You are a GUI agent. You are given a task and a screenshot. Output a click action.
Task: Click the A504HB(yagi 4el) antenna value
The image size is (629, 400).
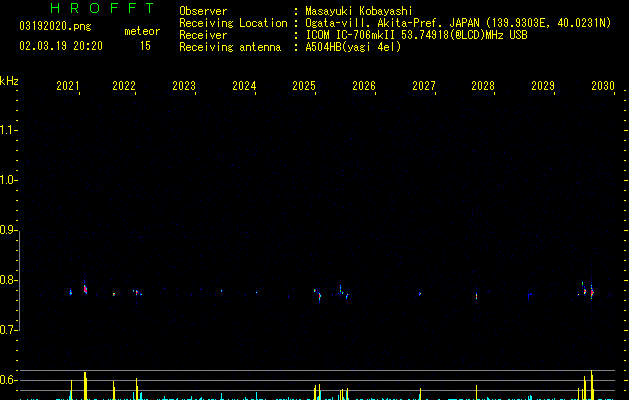[353, 47]
